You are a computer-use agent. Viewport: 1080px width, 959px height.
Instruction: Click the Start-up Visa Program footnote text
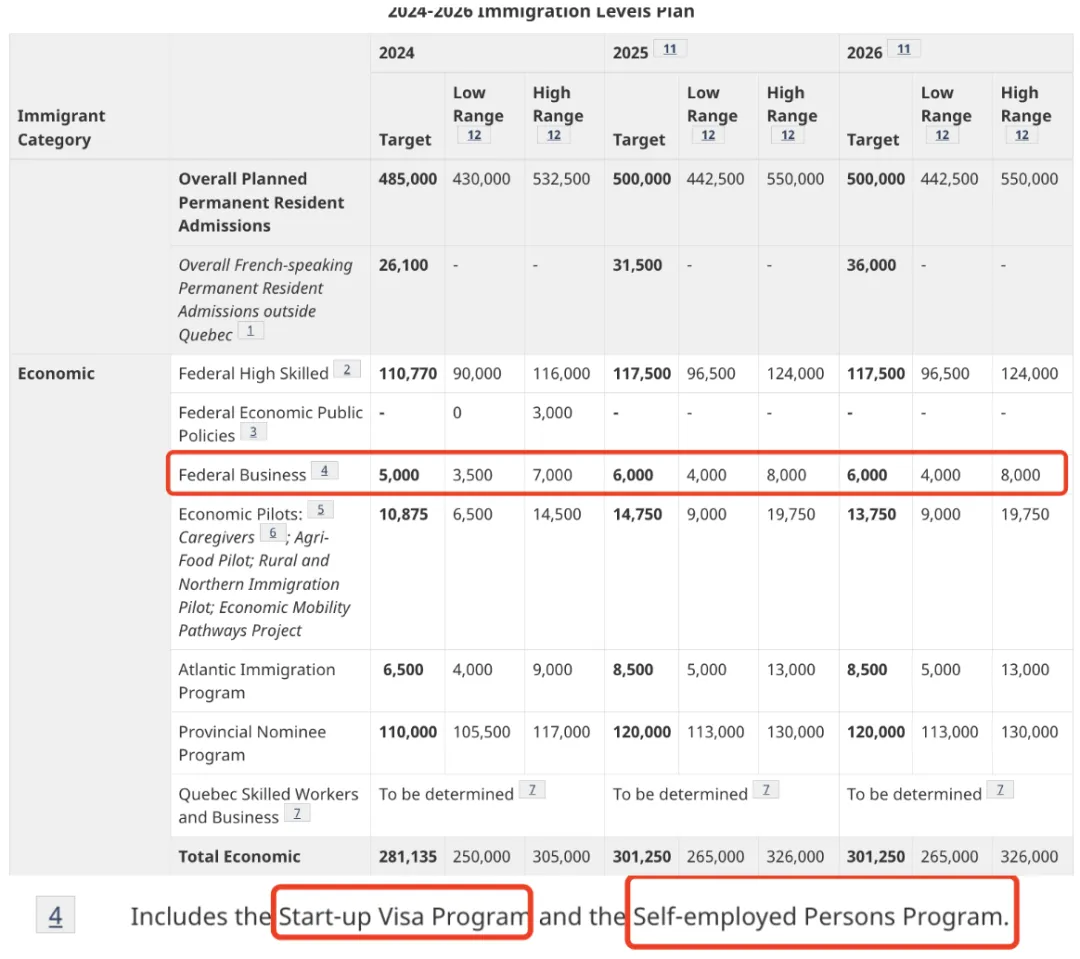403,916
